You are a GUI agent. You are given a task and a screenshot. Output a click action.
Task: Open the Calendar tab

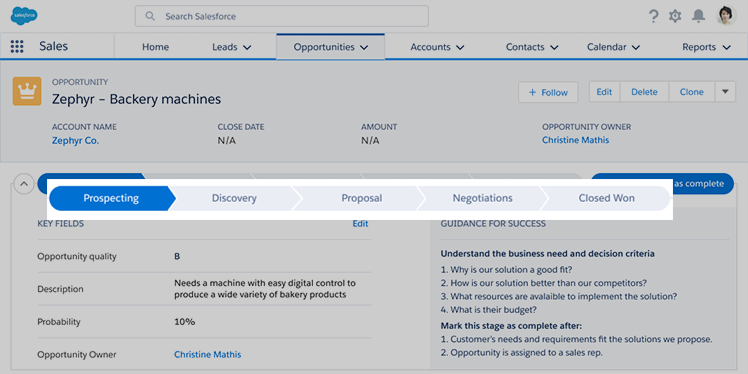[x=607, y=47]
